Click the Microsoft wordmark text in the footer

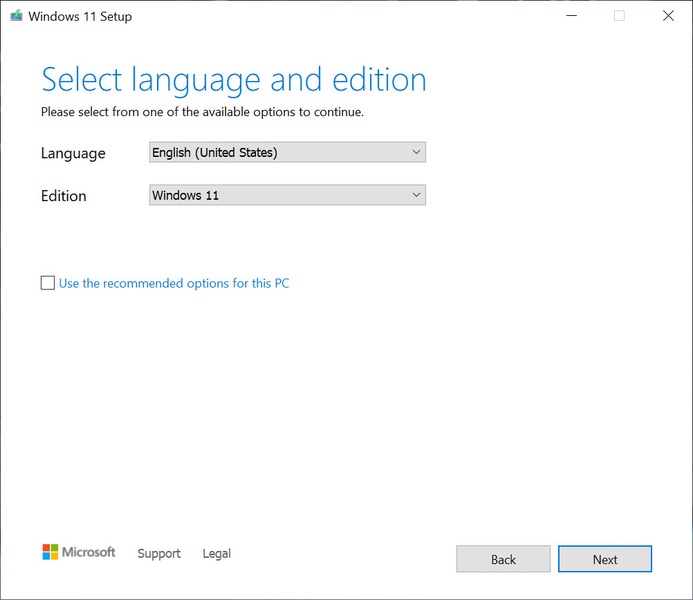tap(89, 552)
